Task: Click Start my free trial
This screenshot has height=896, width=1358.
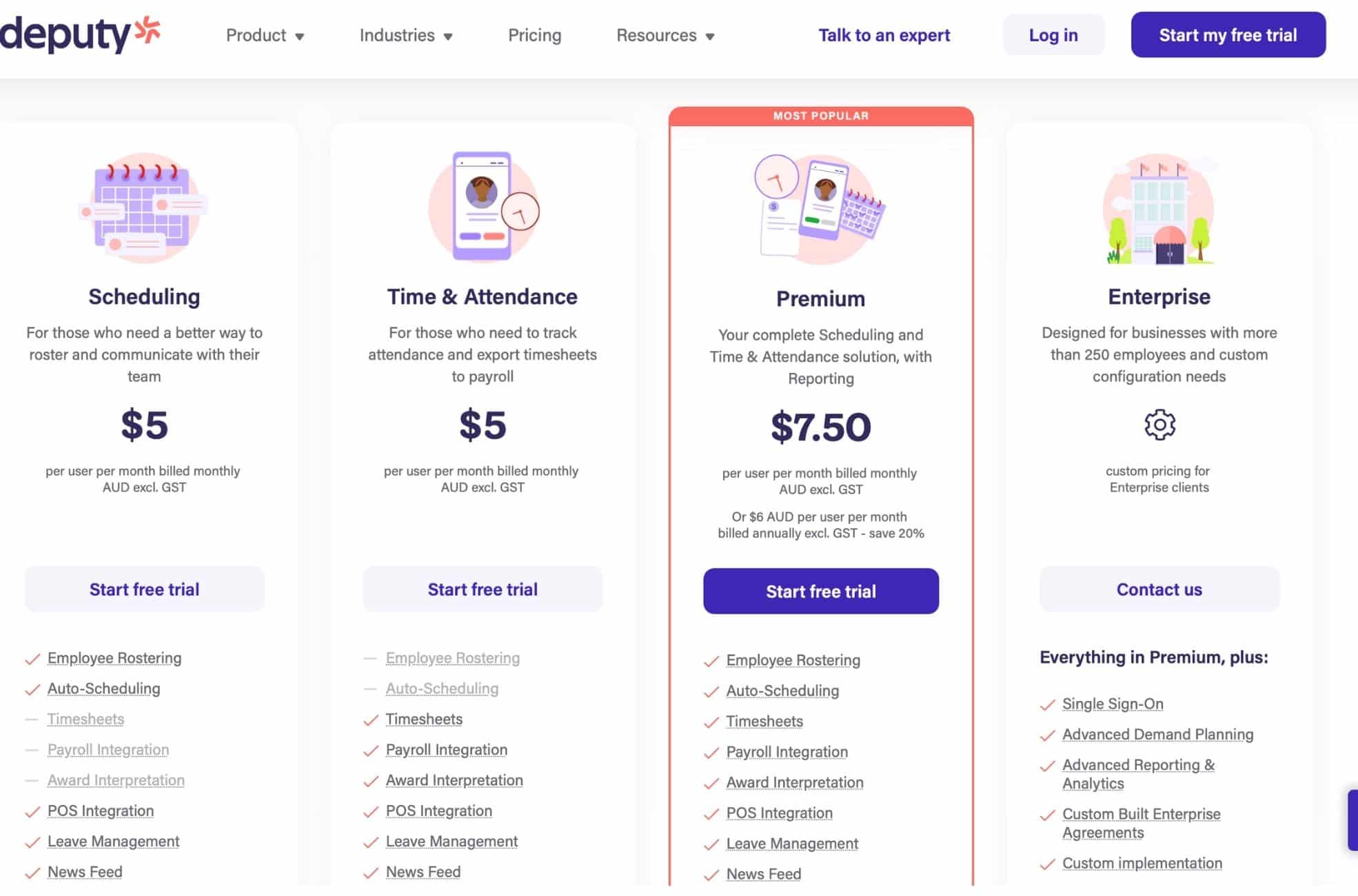Action: (1228, 34)
